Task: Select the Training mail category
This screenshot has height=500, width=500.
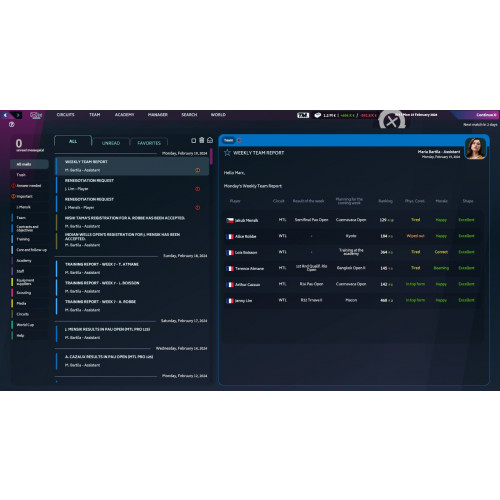Action: click(23, 239)
